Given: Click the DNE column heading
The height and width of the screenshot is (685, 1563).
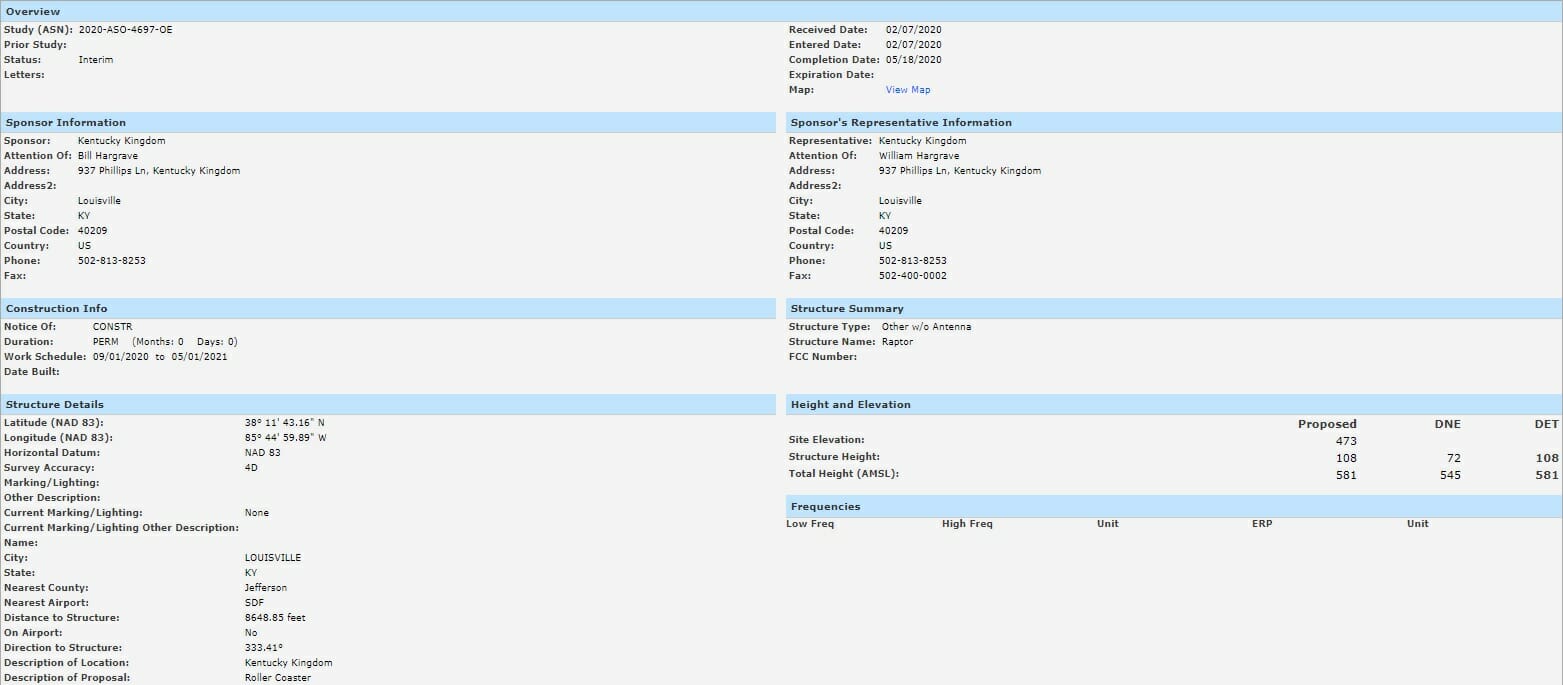Looking at the screenshot, I should [1447, 424].
